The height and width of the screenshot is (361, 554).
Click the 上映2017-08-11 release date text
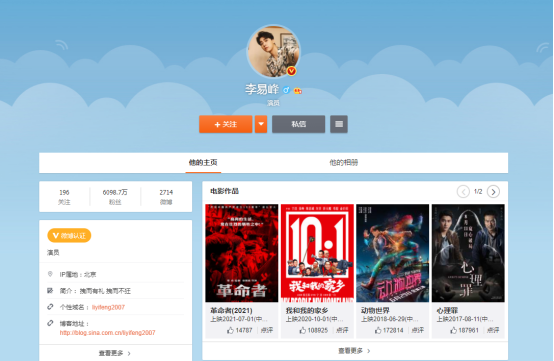click(465, 319)
